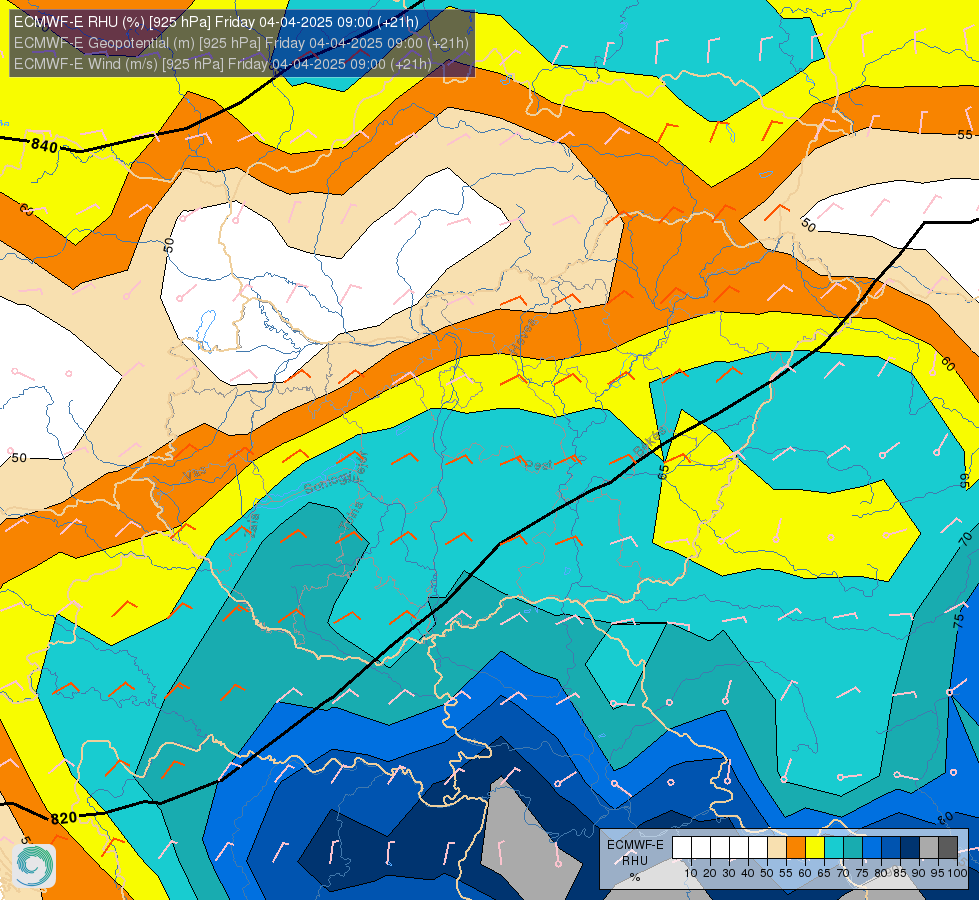Pick the teal 70-75 legend swatch
The width and height of the screenshot is (979, 900).
(x=853, y=847)
